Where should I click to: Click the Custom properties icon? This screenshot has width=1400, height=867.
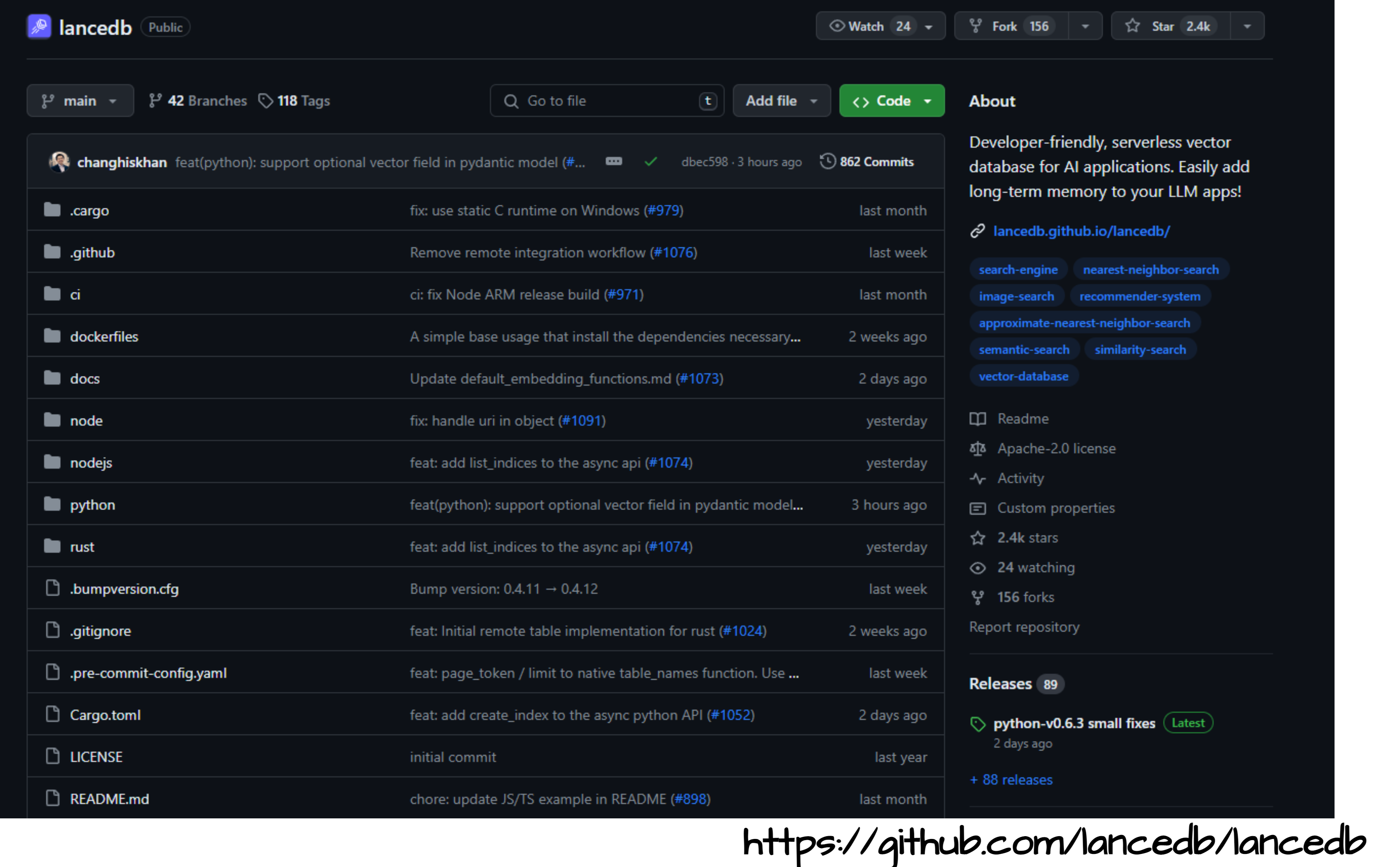[x=978, y=508]
